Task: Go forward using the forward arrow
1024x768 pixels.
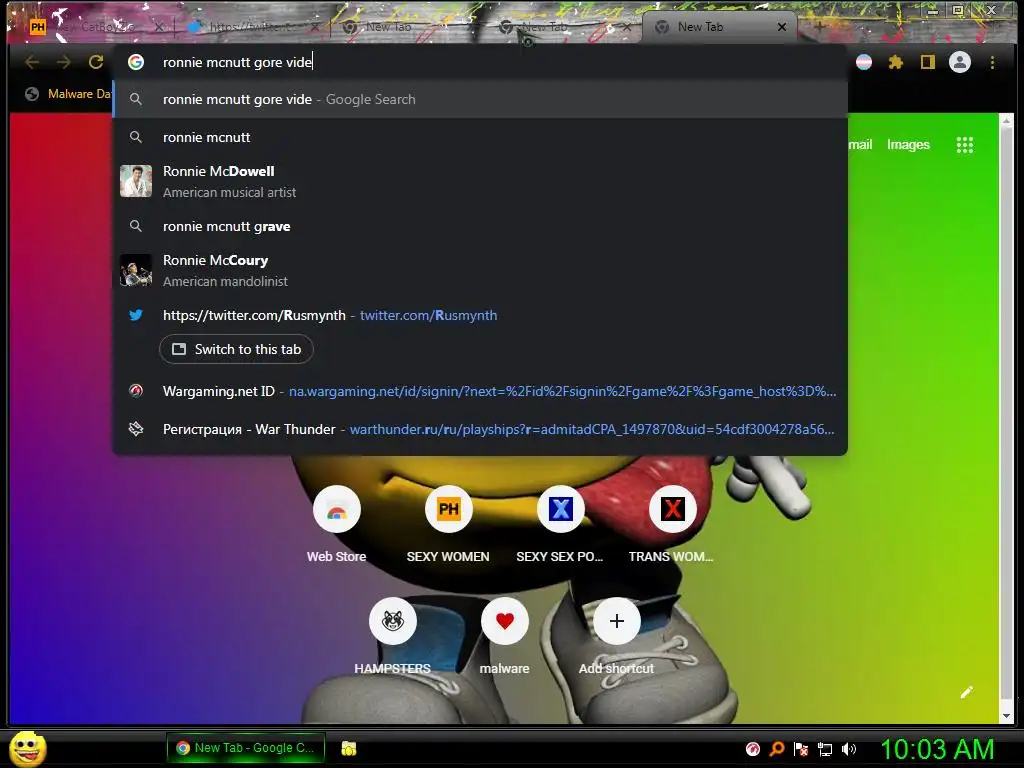Action: click(x=63, y=62)
